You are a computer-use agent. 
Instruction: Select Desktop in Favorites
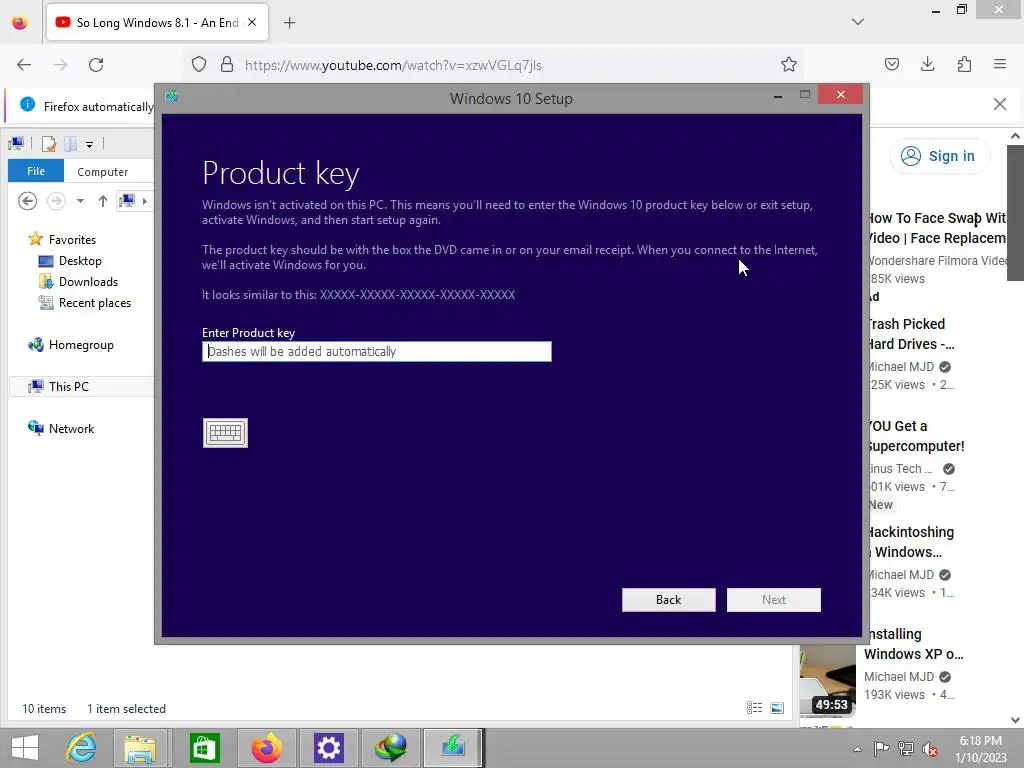pyautogui.click(x=70, y=261)
